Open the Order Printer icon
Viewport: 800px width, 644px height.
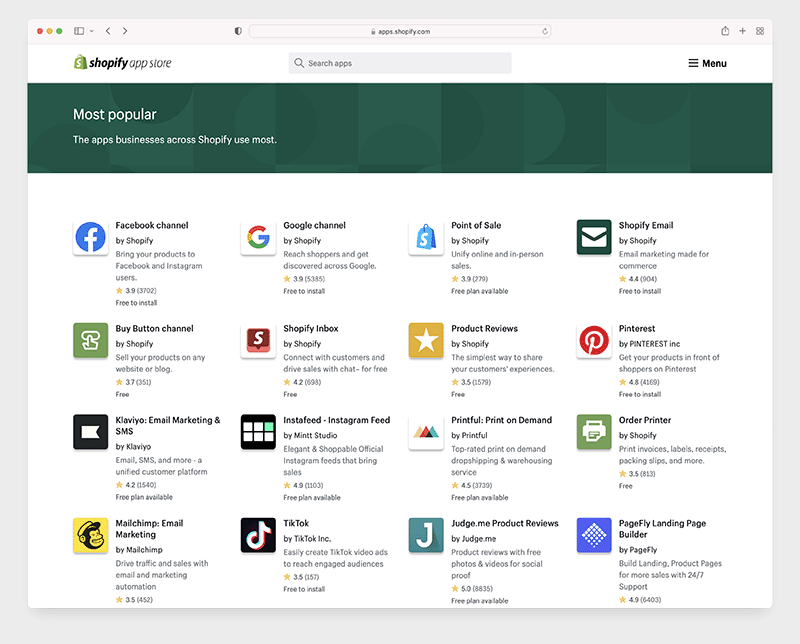594,432
